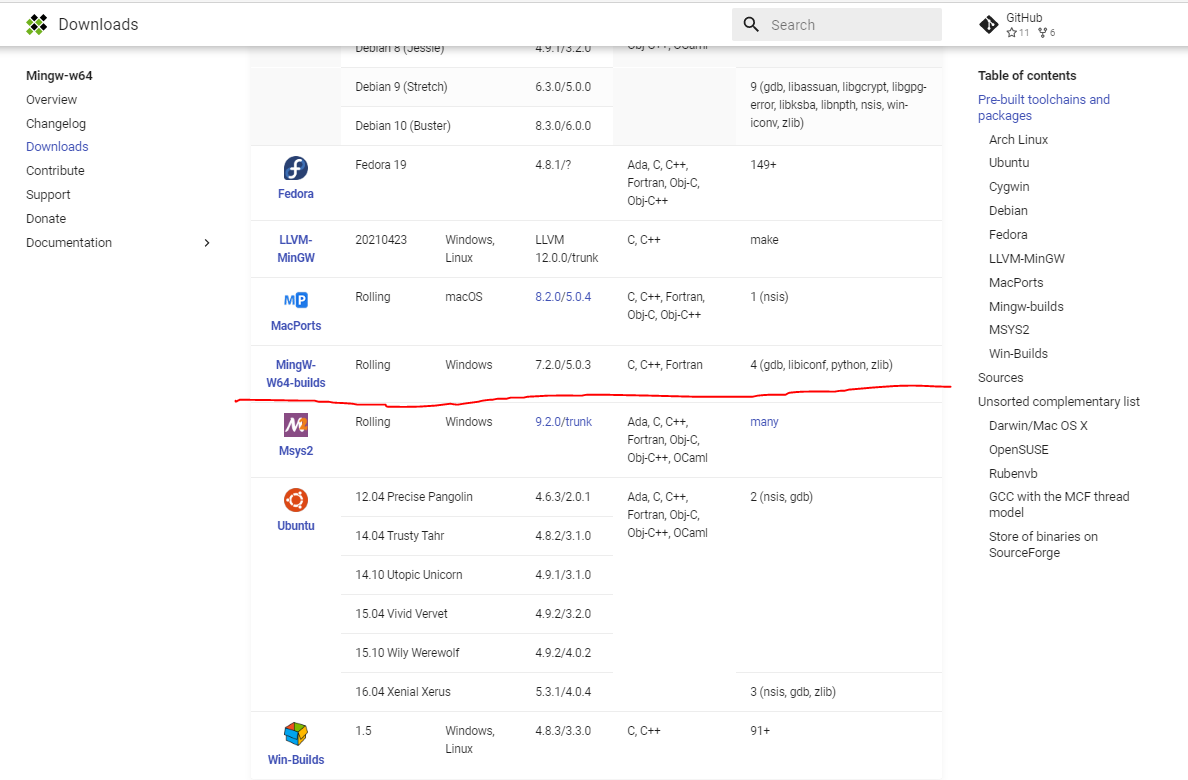
Task: Jump to Rubenvb section
Action: (1013, 474)
